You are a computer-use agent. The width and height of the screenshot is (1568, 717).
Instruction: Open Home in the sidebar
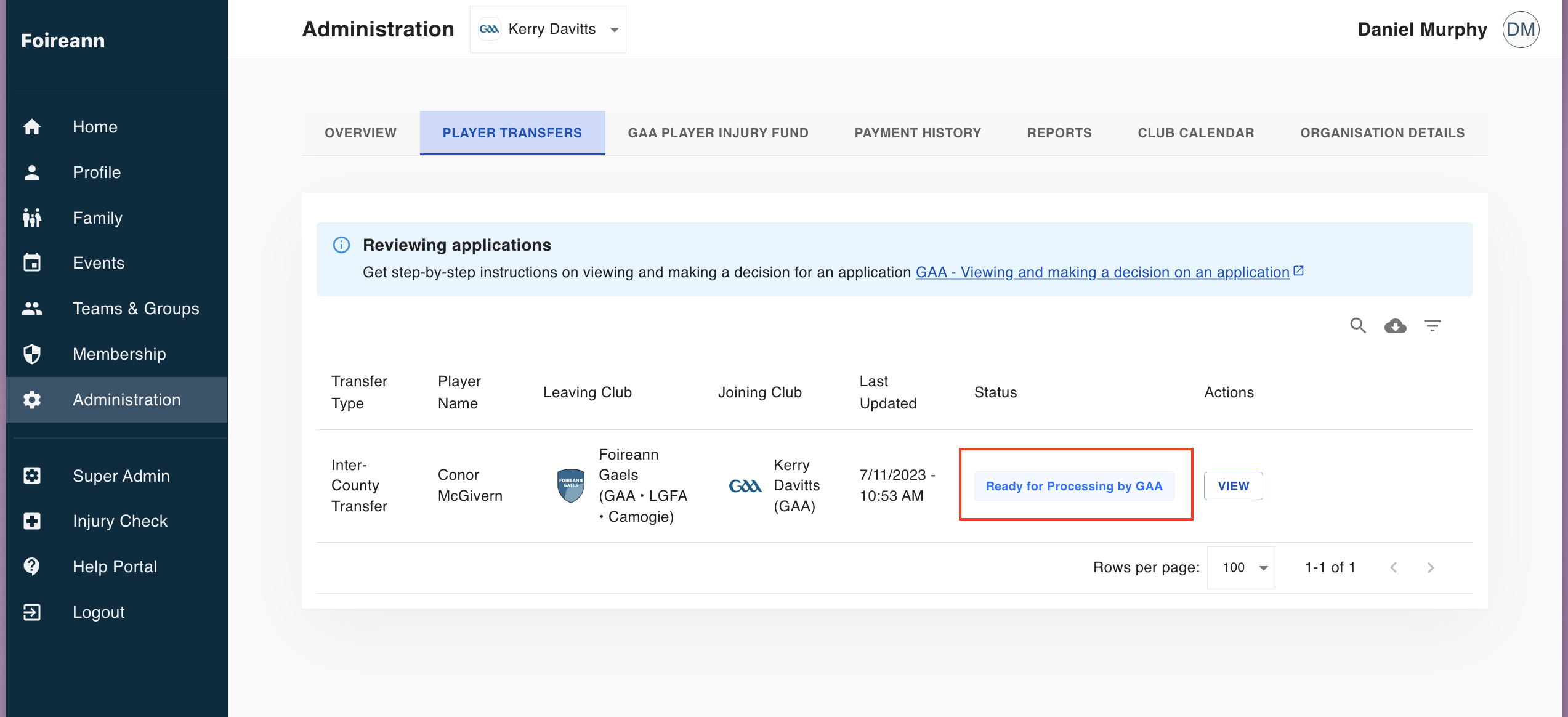click(x=117, y=127)
